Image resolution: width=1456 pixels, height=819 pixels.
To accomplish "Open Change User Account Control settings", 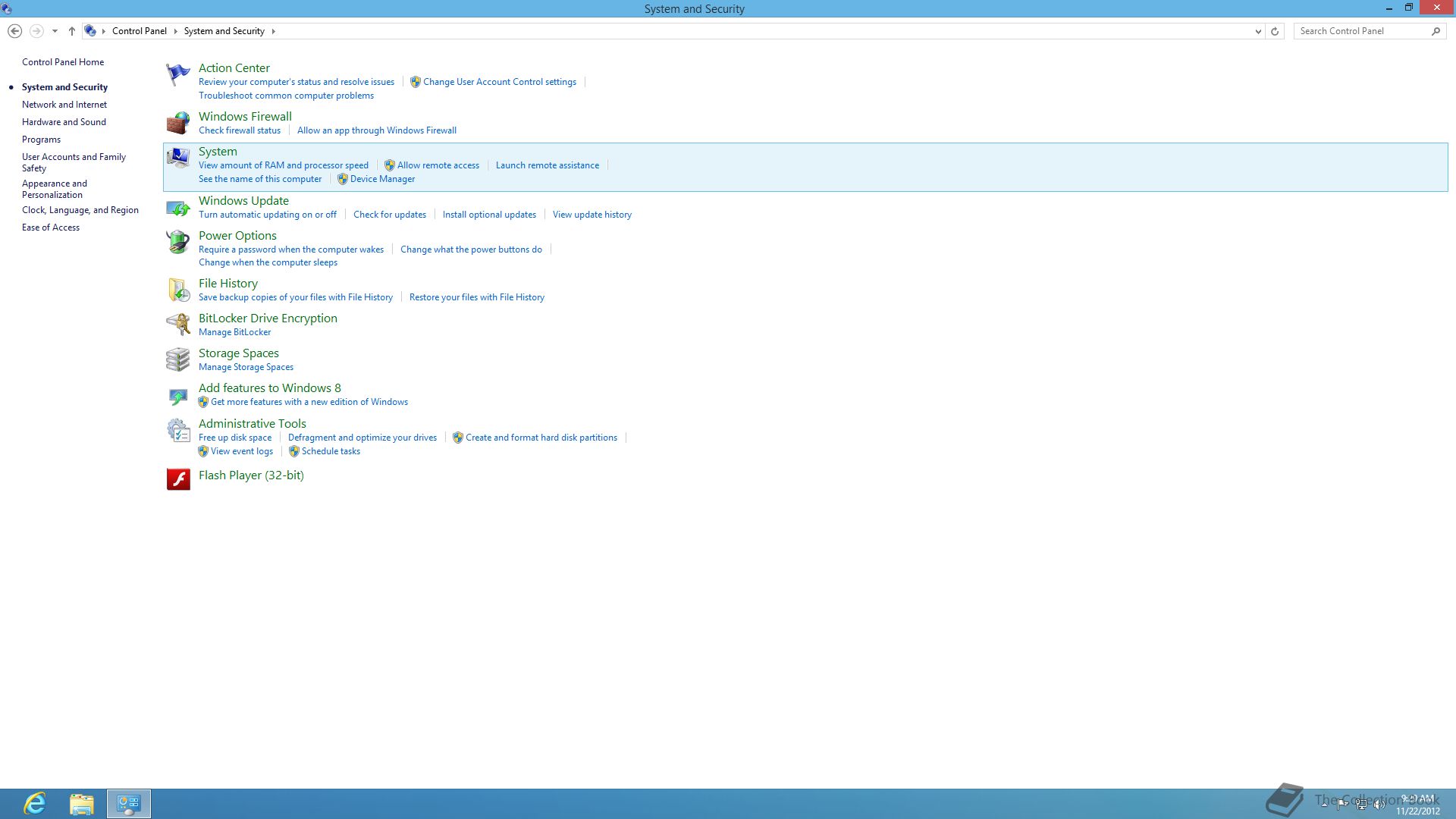I will coord(500,82).
